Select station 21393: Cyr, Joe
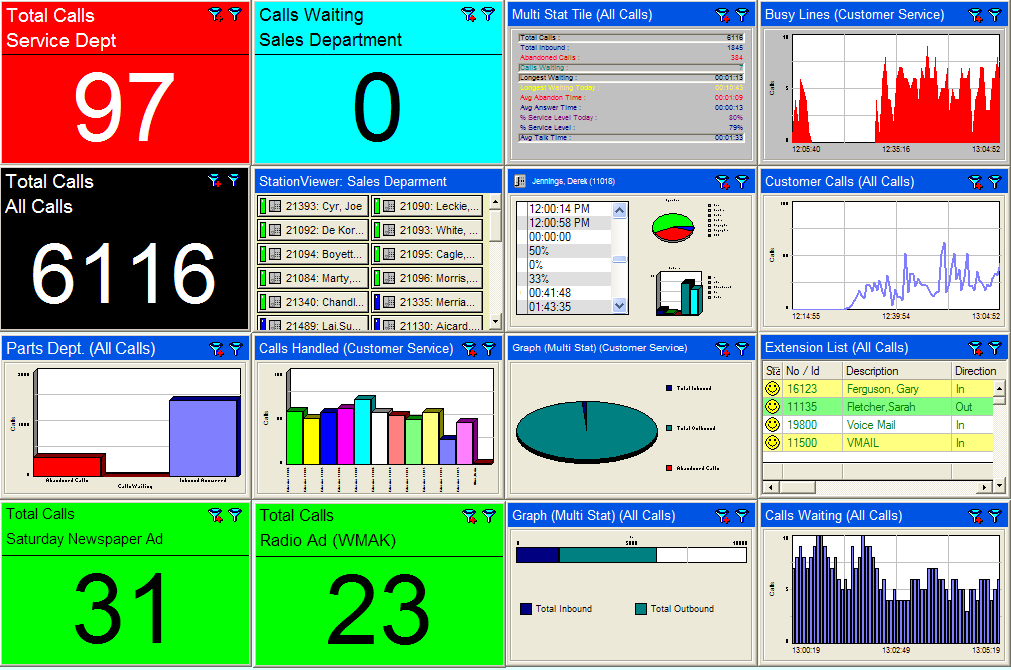1011x670 pixels. tap(312, 206)
